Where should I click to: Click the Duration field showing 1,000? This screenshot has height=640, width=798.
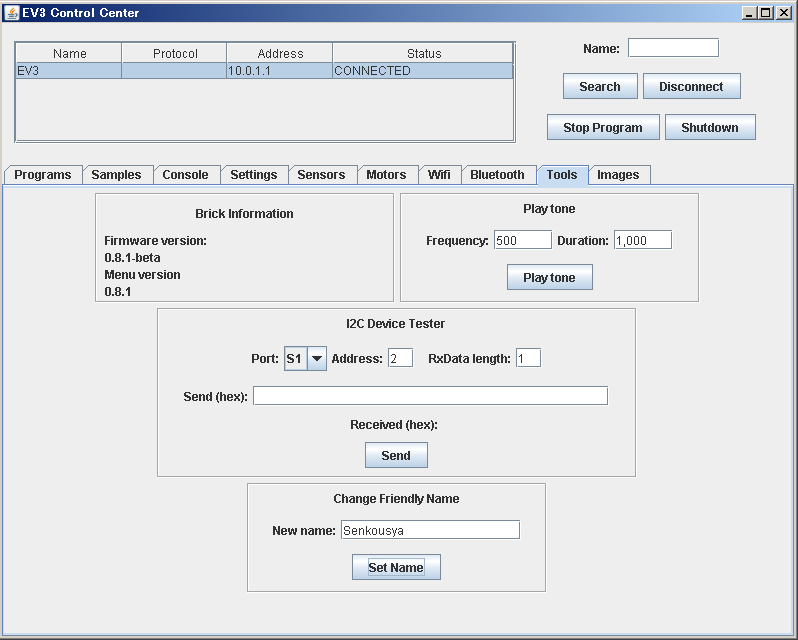(643, 240)
